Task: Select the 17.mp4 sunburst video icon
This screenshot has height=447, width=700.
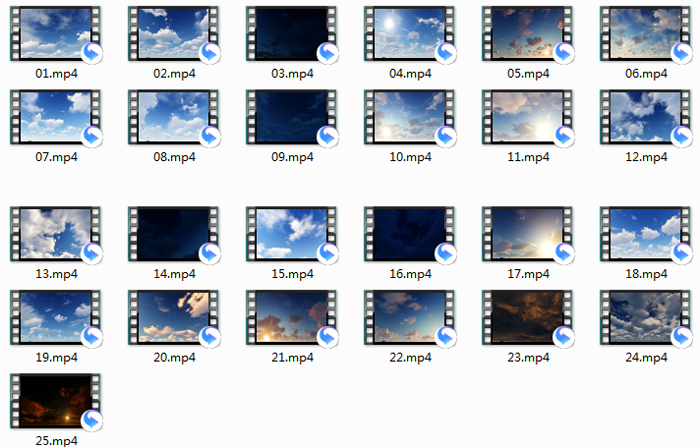Action: coord(527,235)
